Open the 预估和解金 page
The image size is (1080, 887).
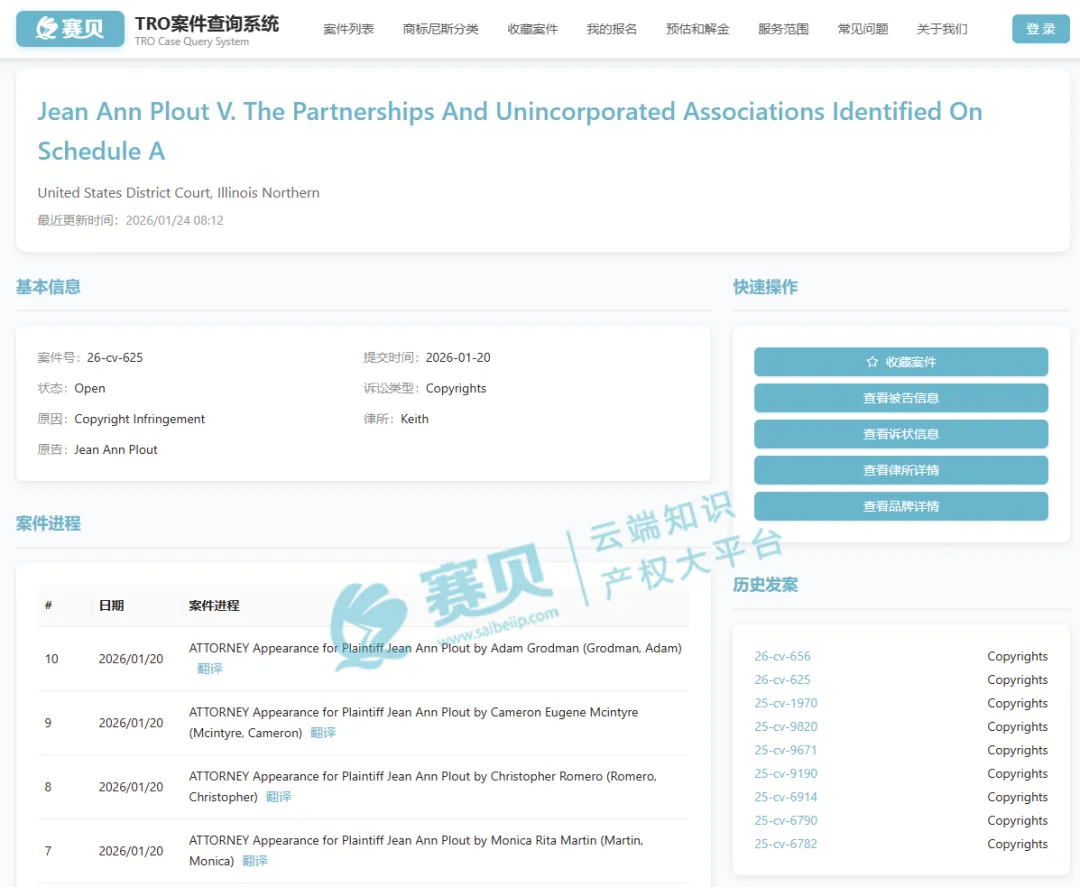click(697, 29)
